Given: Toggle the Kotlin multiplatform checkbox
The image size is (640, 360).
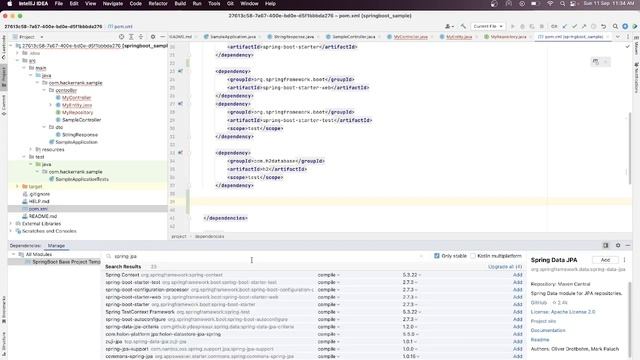Looking at the screenshot, I should (473, 256).
